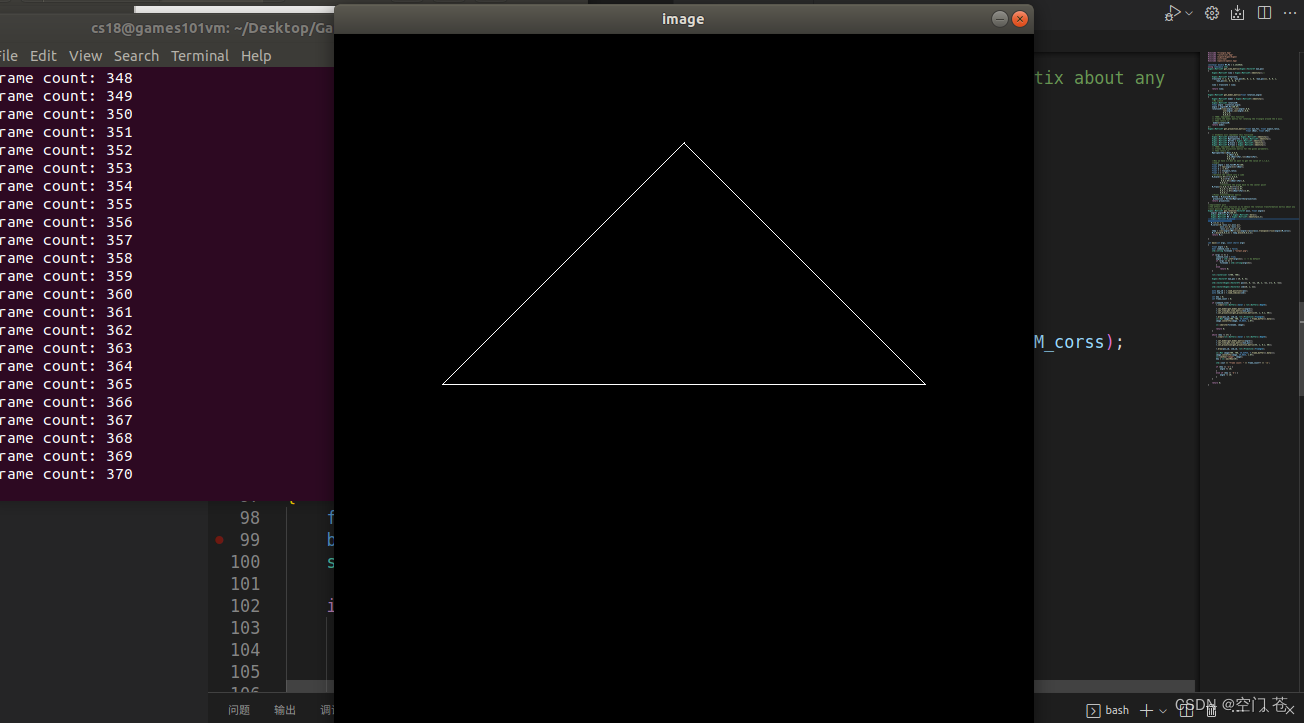The height and width of the screenshot is (723, 1304).
Task: Open the Search menu in the terminal
Action: coord(136,56)
